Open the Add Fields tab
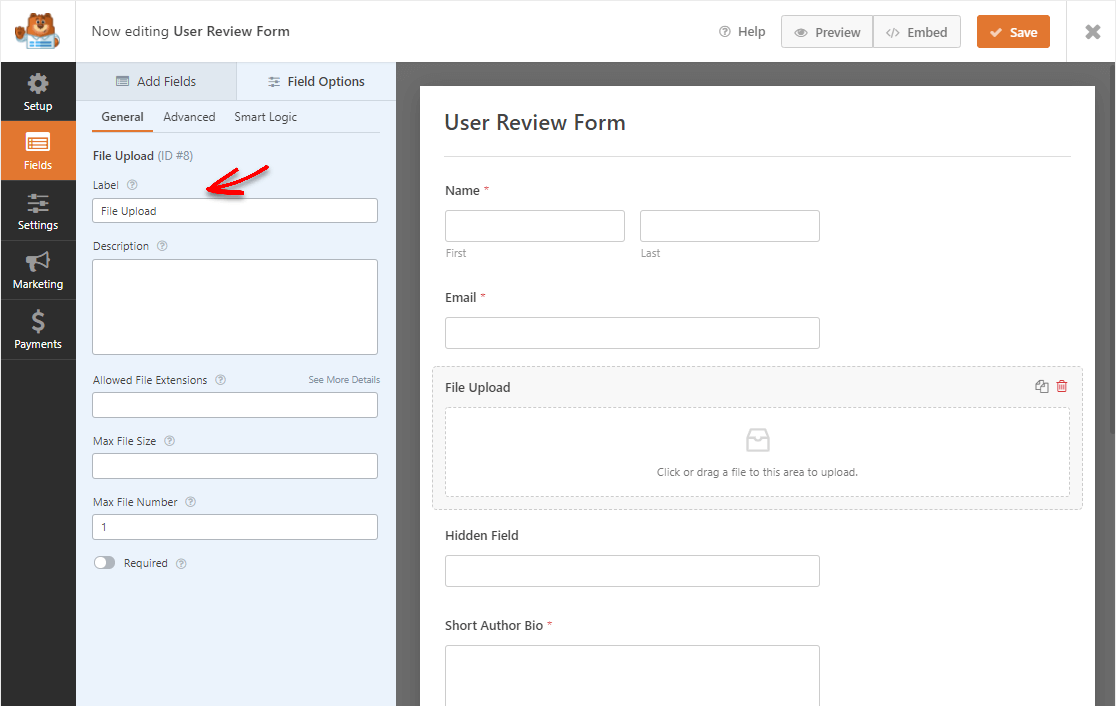Viewport: 1116px width, 706px height. click(156, 82)
